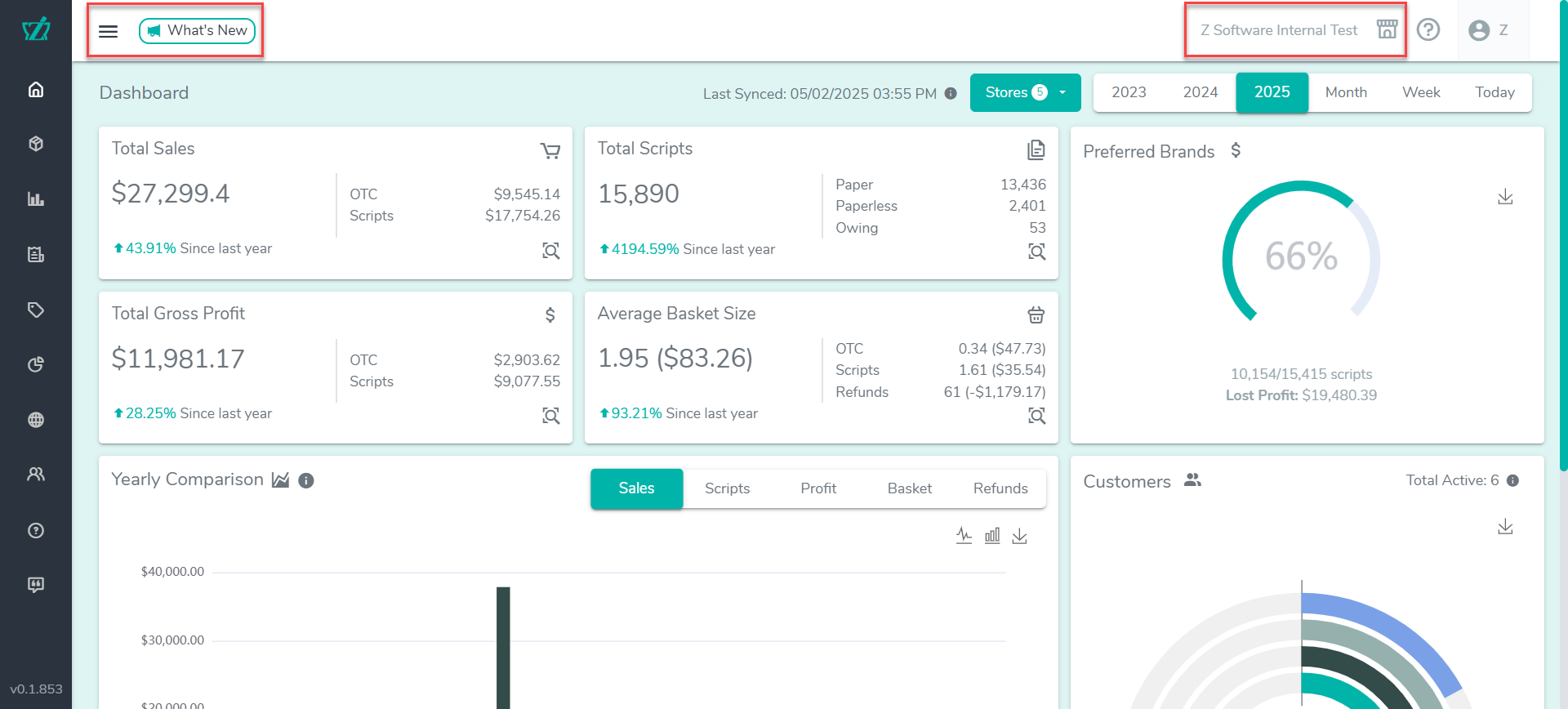
Task: Click the Yearly Comparison chart icon
Action: [281, 479]
